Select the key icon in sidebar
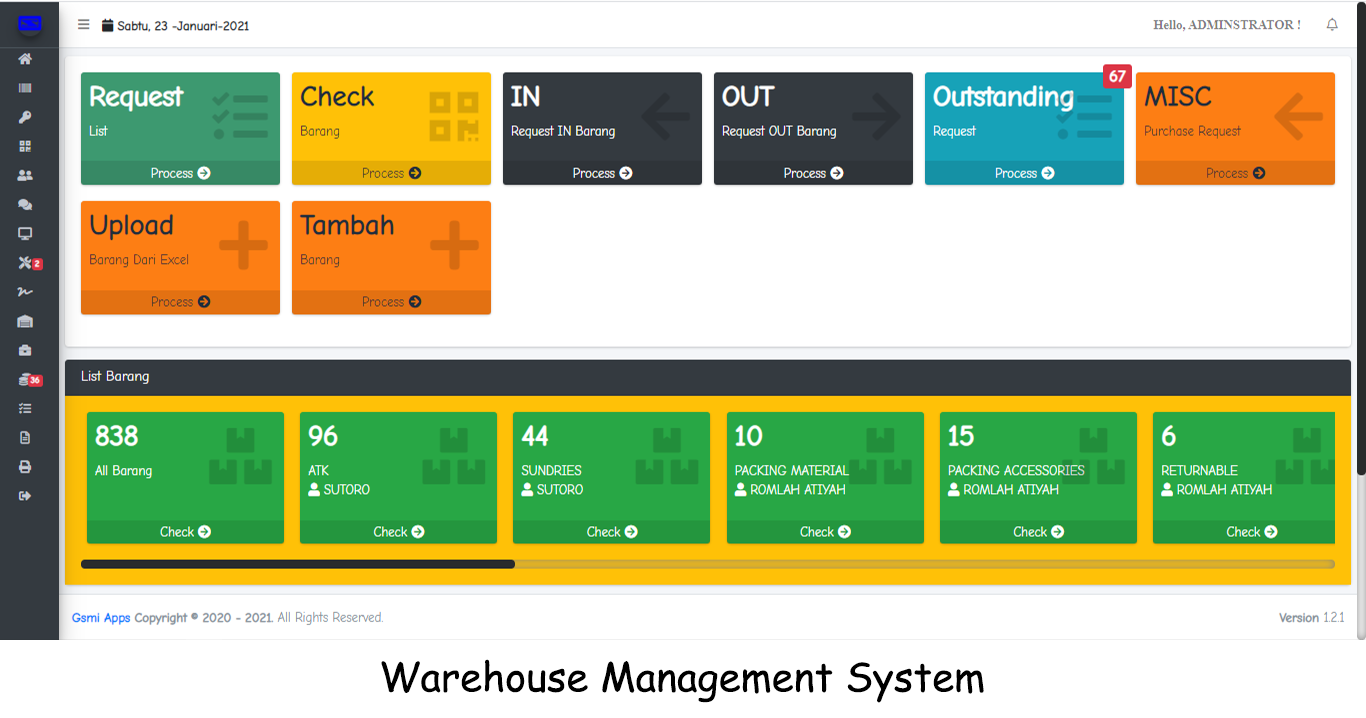This screenshot has width=1366, height=718. coord(25,117)
